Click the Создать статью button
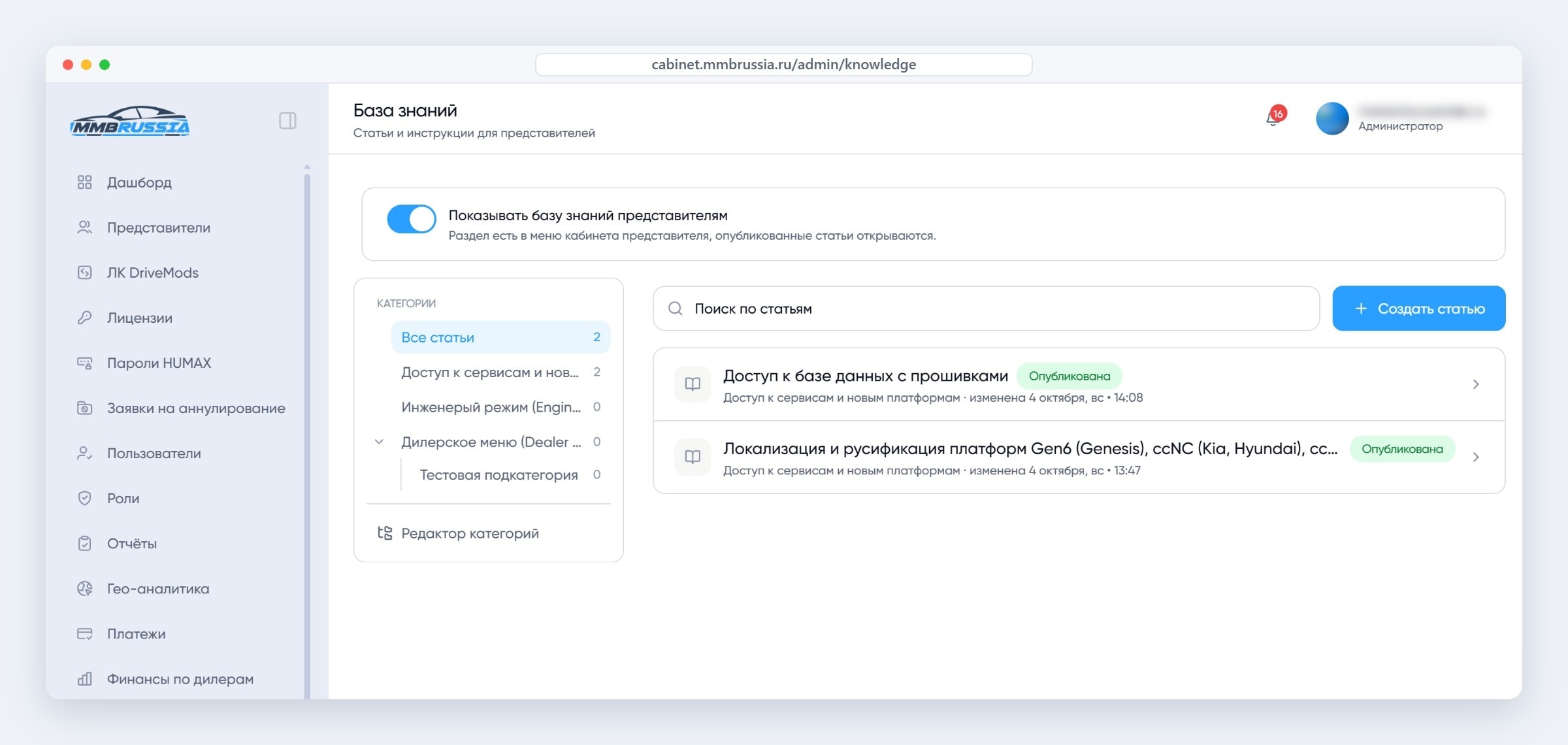This screenshot has height=745, width=1568. coord(1419,308)
